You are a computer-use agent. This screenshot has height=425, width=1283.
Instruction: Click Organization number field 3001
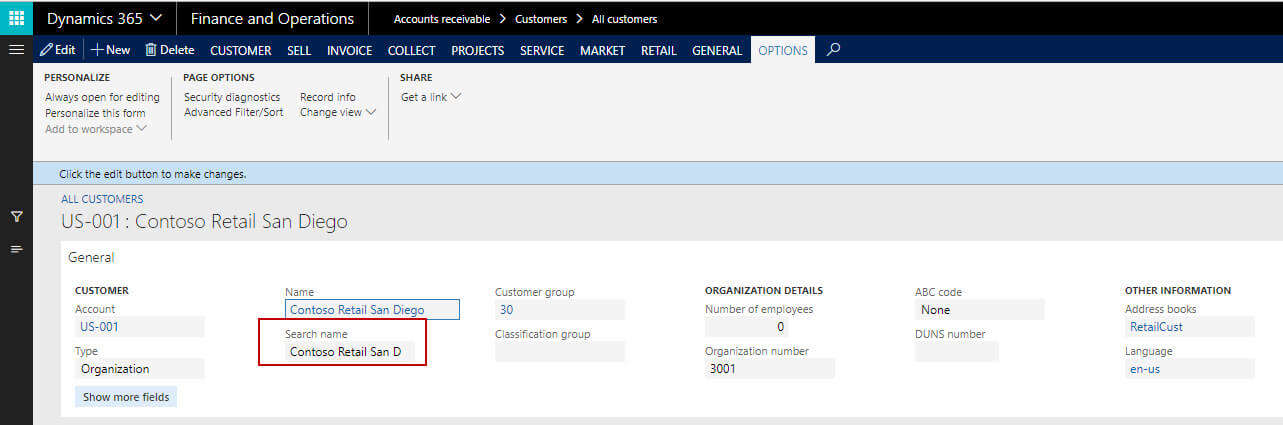point(770,368)
